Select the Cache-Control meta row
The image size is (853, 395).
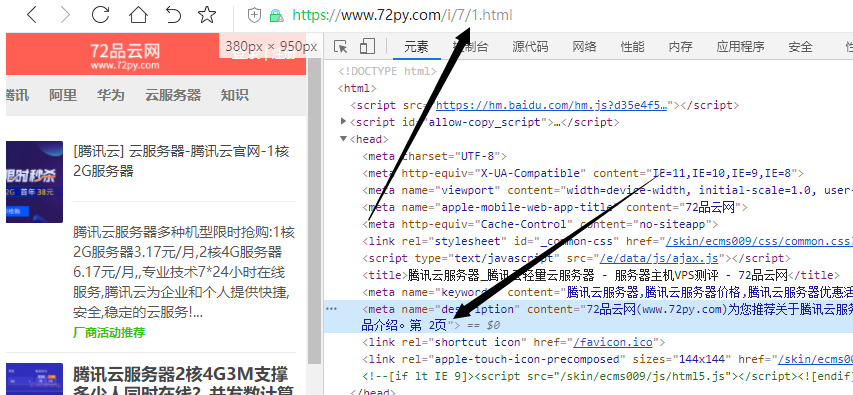[x=540, y=224]
